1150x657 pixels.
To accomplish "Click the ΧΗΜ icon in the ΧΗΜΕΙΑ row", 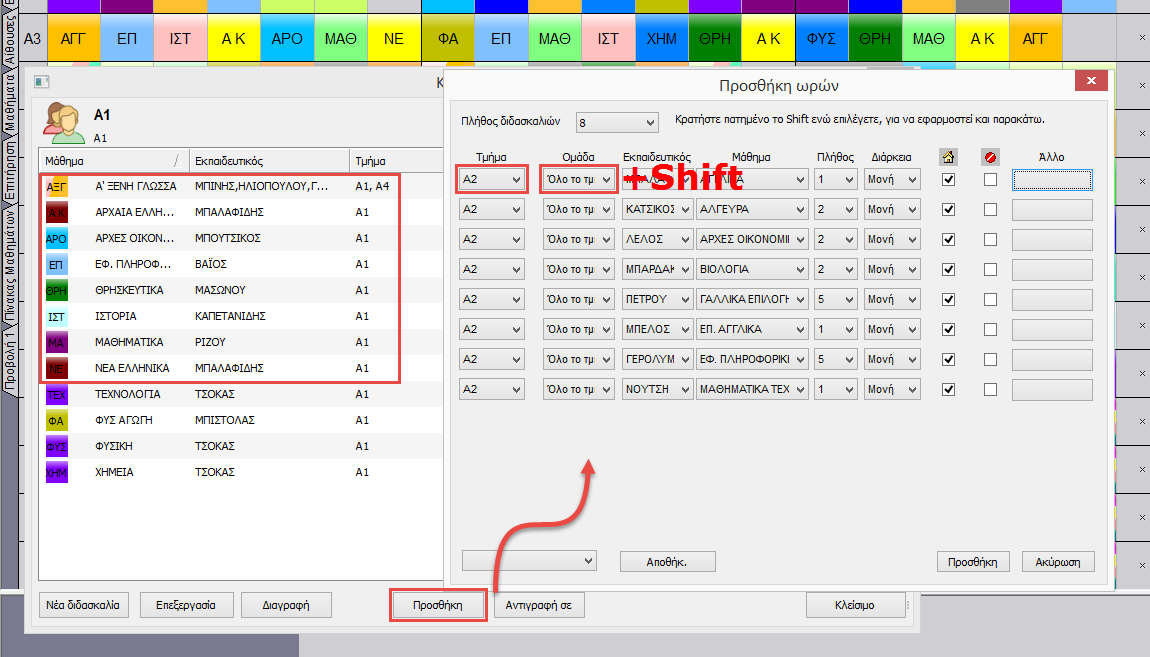I will pos(57,472).
